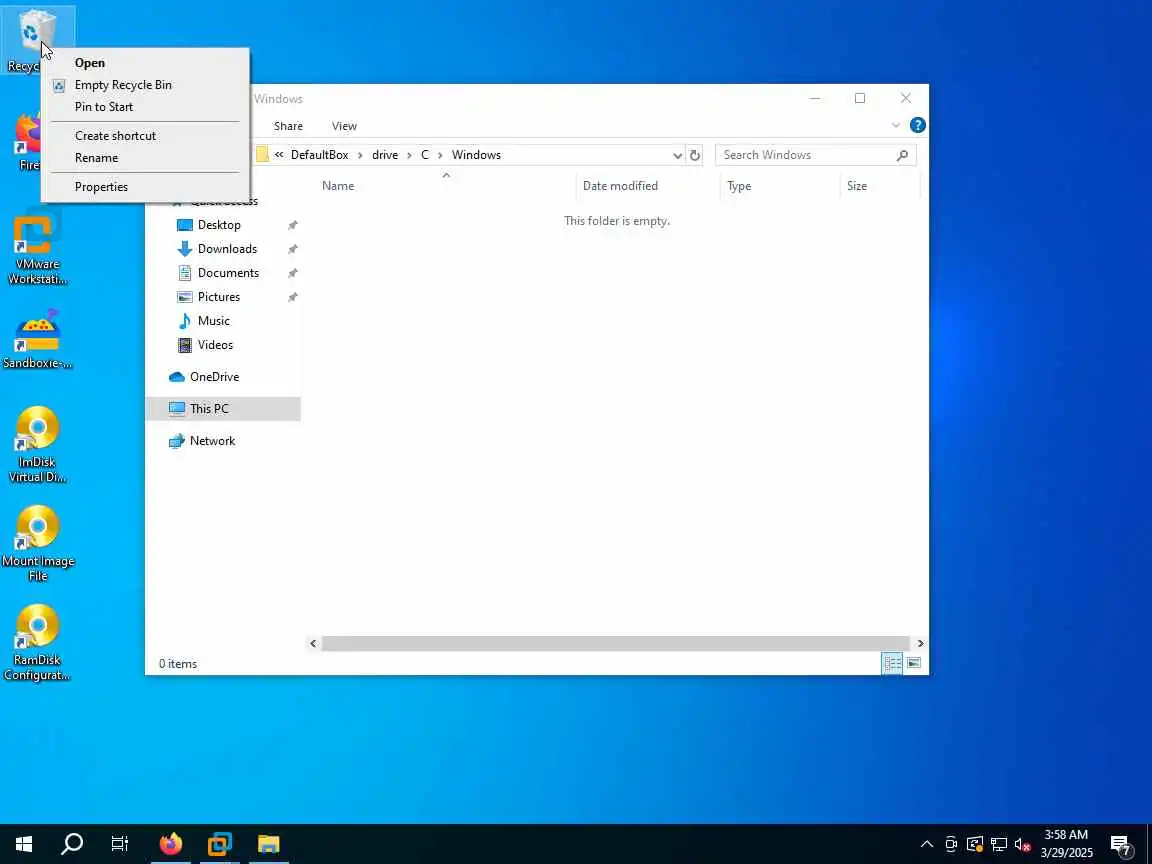Image resolution: width=1152 pixels, height=864 pixels.
Task: Unpin Documents from Quick access
Action: pyautogui.click(x=292, y=273)
